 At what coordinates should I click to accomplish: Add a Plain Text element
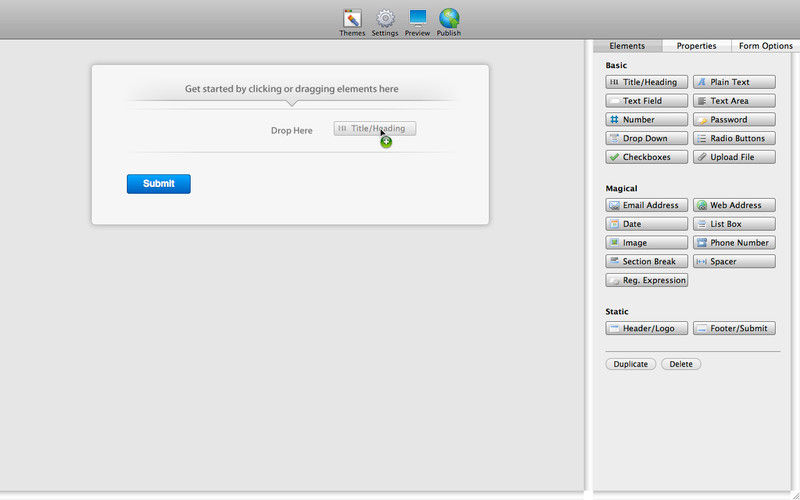(734, 82)
